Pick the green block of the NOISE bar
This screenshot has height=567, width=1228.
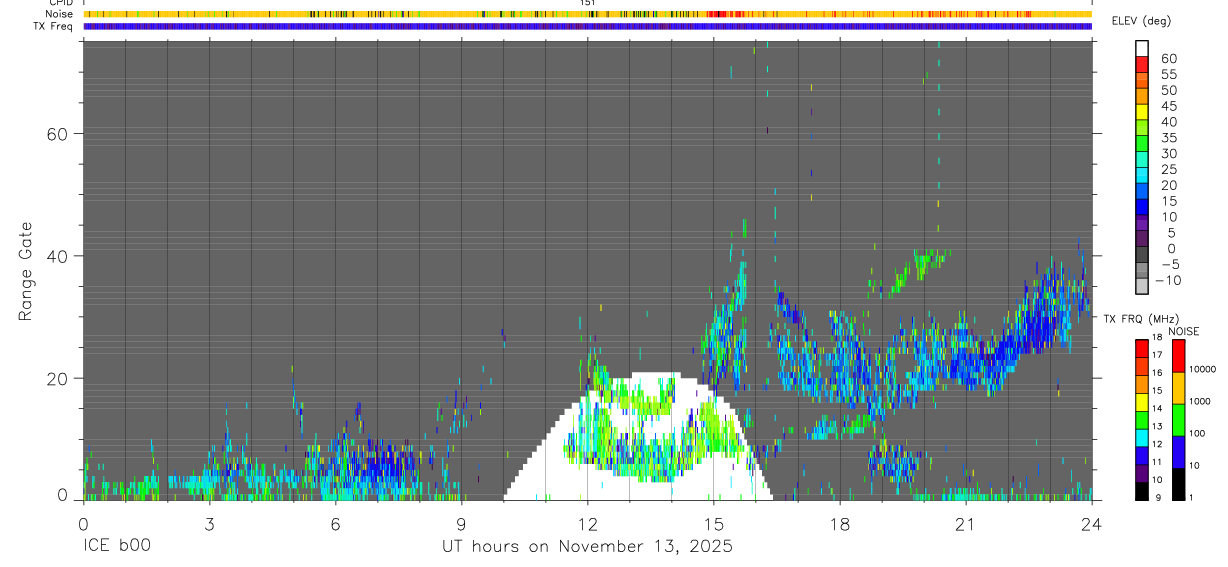coord(1179,420)
